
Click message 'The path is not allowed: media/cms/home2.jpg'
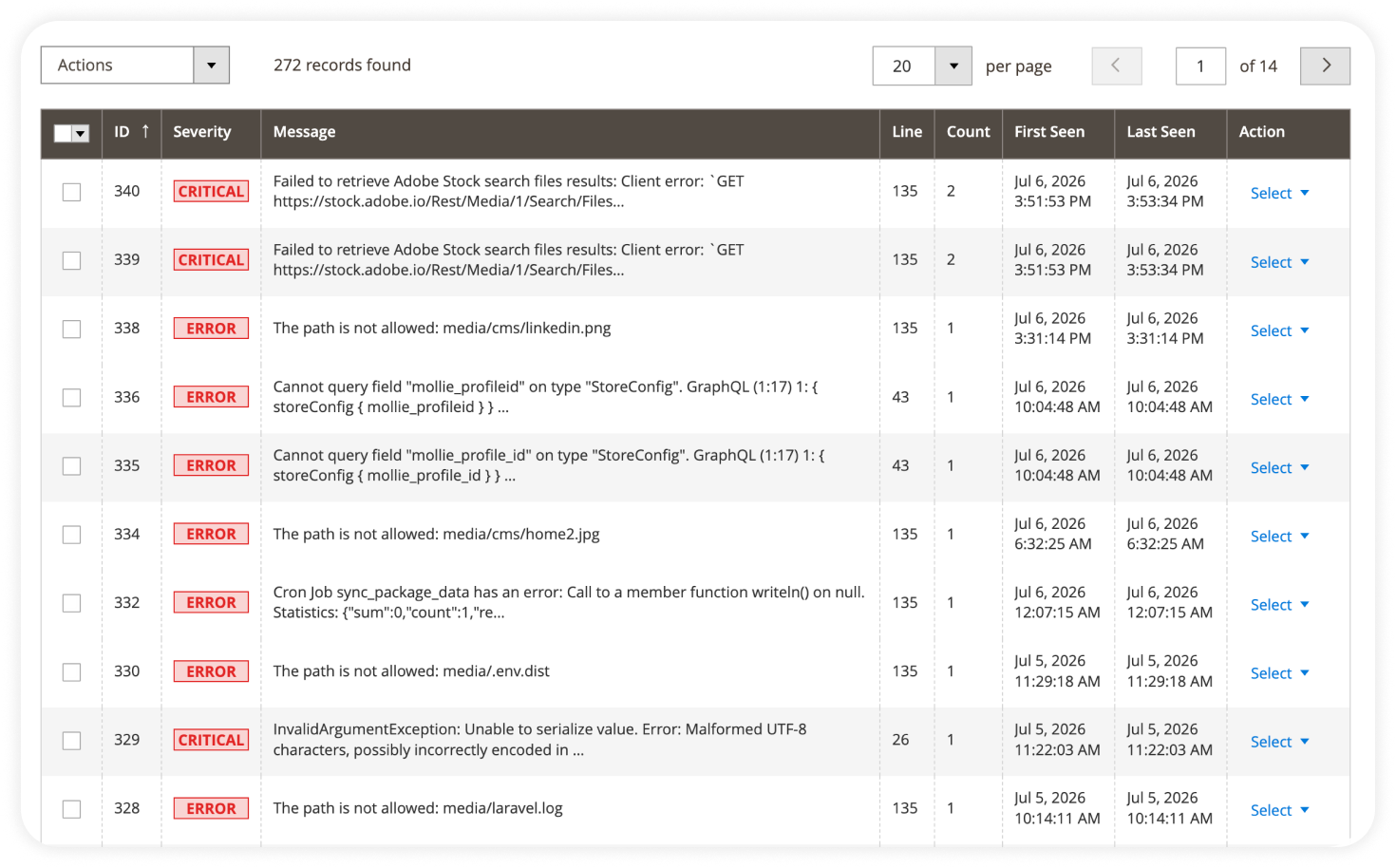(x=436, y=534)
